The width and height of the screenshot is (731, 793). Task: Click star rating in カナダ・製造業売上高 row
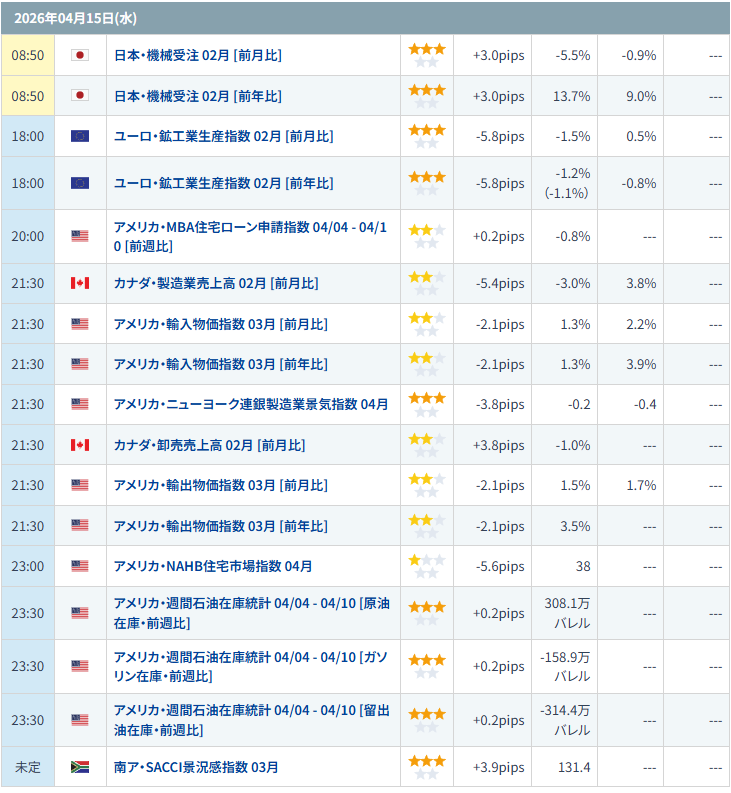[x=426, y=283]
